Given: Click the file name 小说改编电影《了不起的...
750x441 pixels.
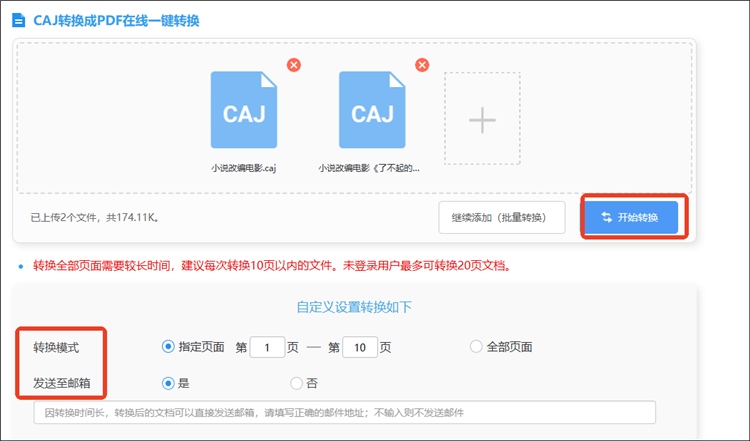Looking at the screenshot, I should tap(369, 168).
